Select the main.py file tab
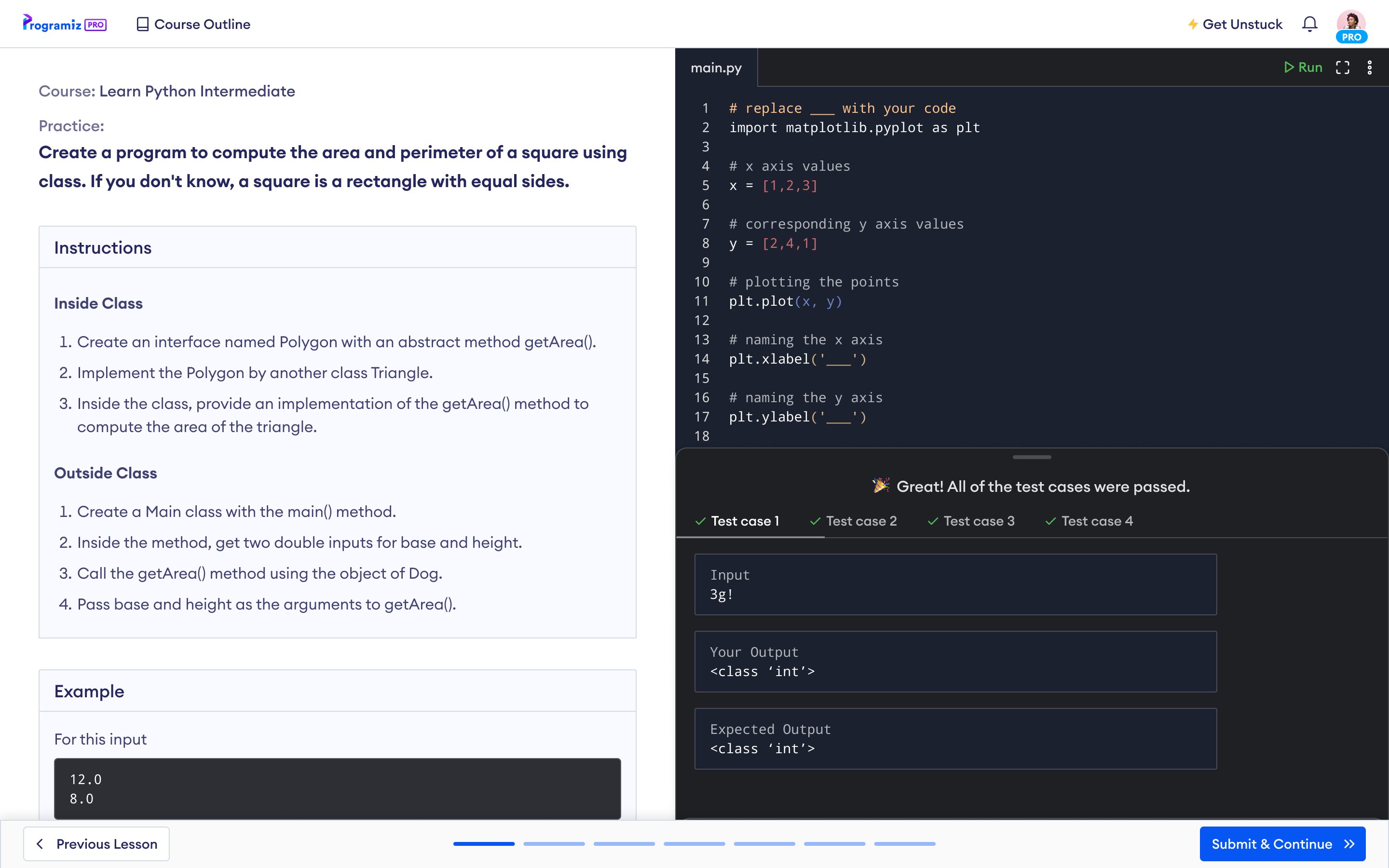The width and height of the screenshot is (1389, 868). pyautogui.click(x=716, y=67)
